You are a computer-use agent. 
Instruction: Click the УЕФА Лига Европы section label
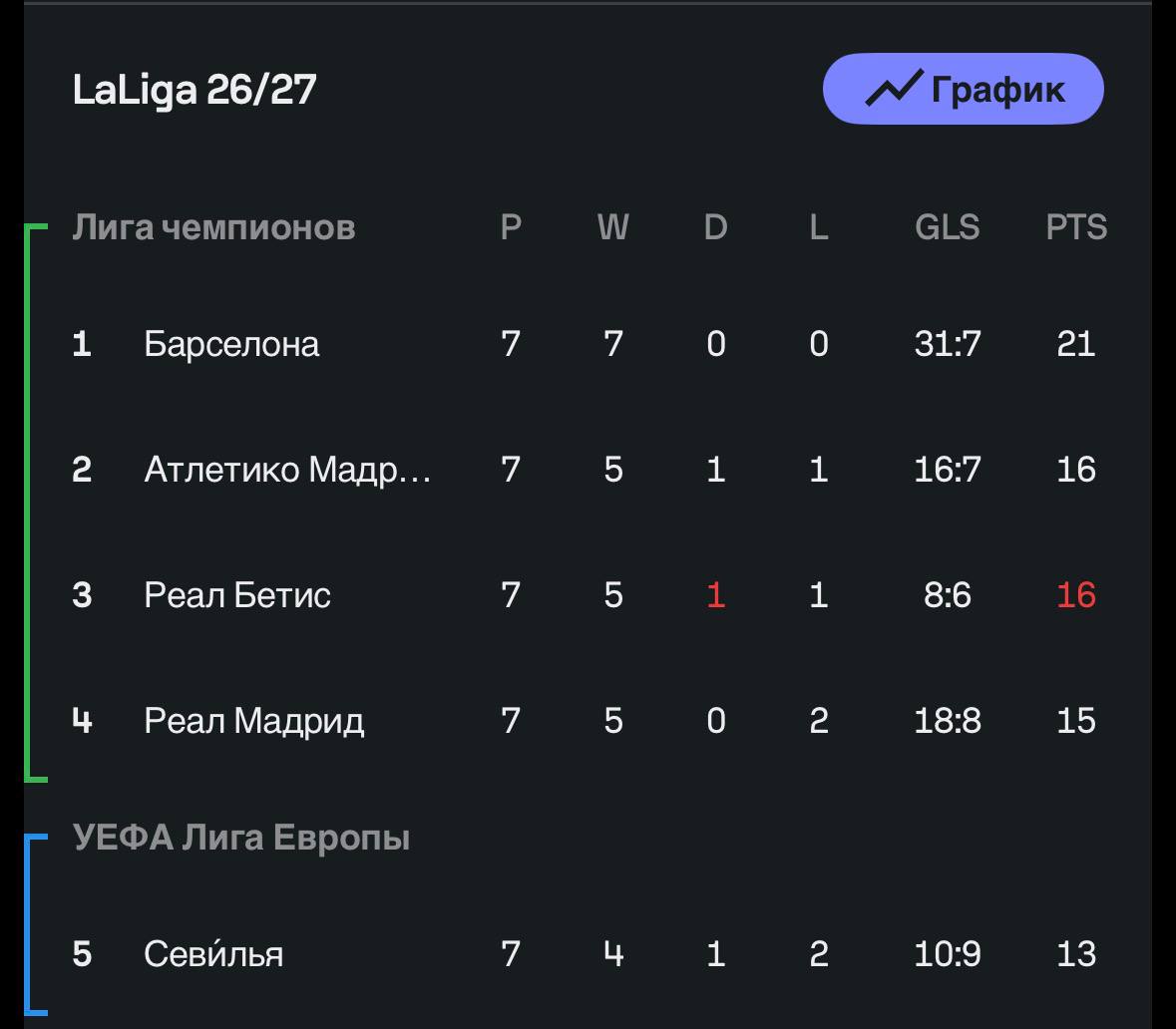(x=240, y=837)
